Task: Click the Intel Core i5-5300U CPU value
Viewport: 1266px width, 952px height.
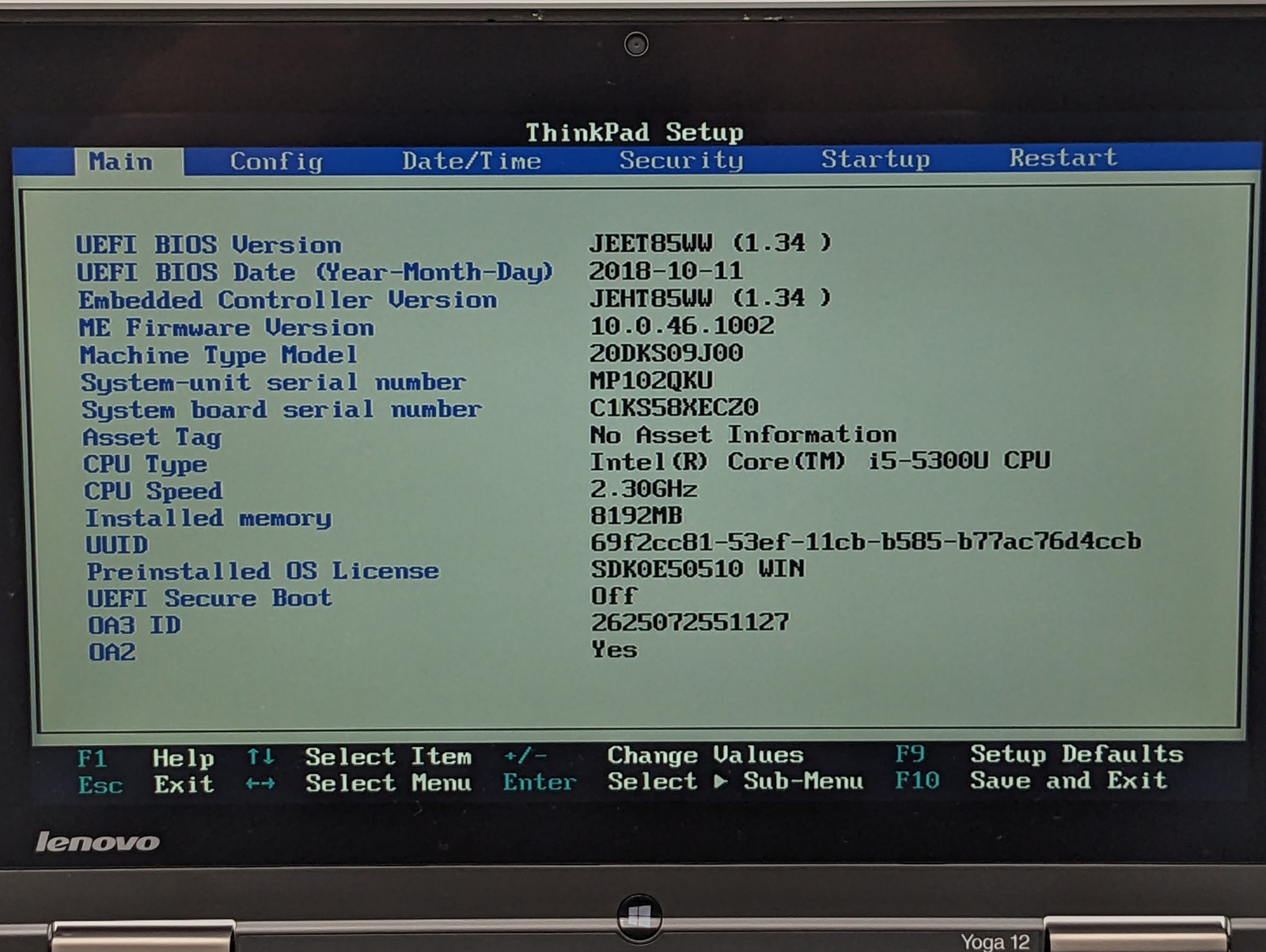Action: [821, 461]
